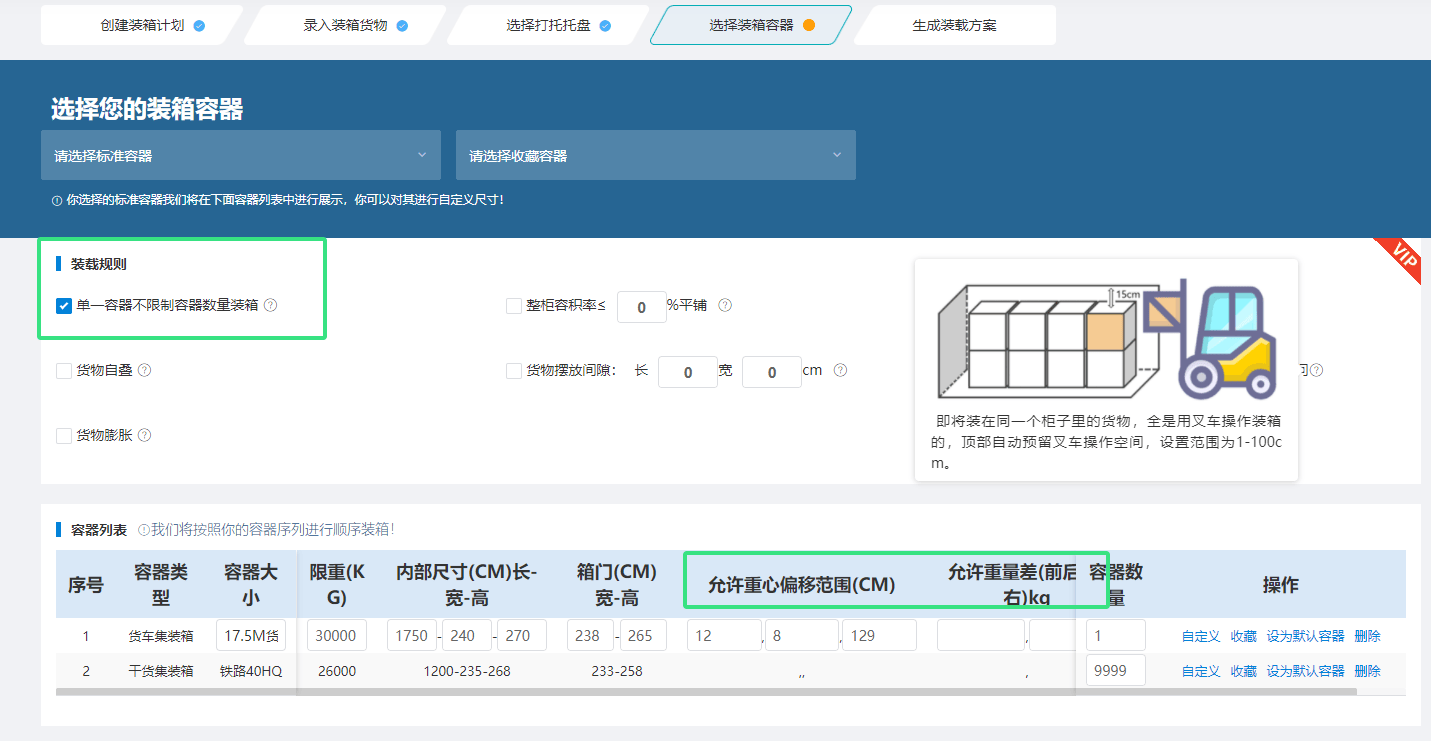Viewport: 1431px width, 741px height.
Task: Click 设为默认容器 for the 货车集装箱 row
Action: coord(1306,636)
